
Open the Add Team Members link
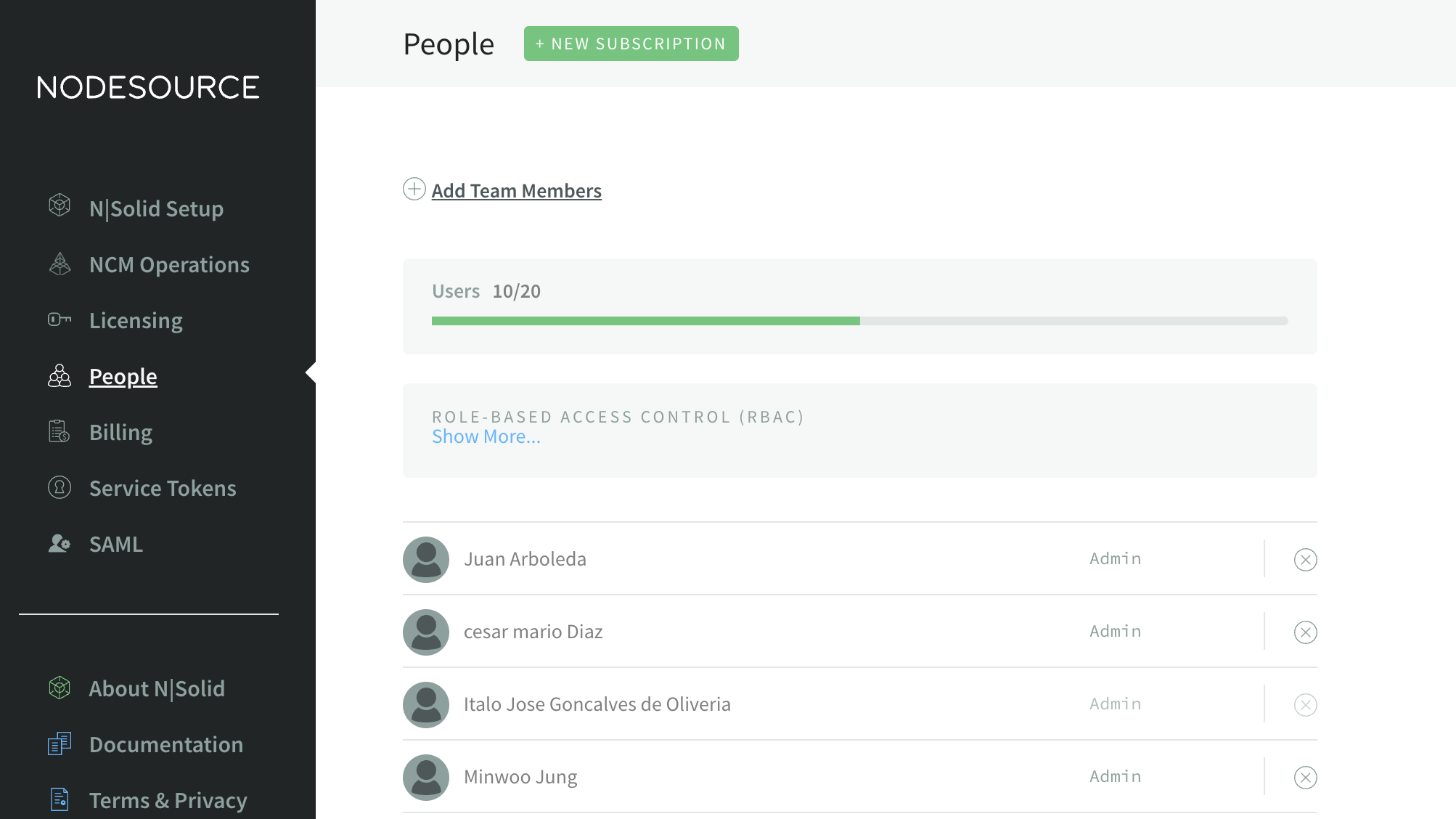(x=516, y=191)
